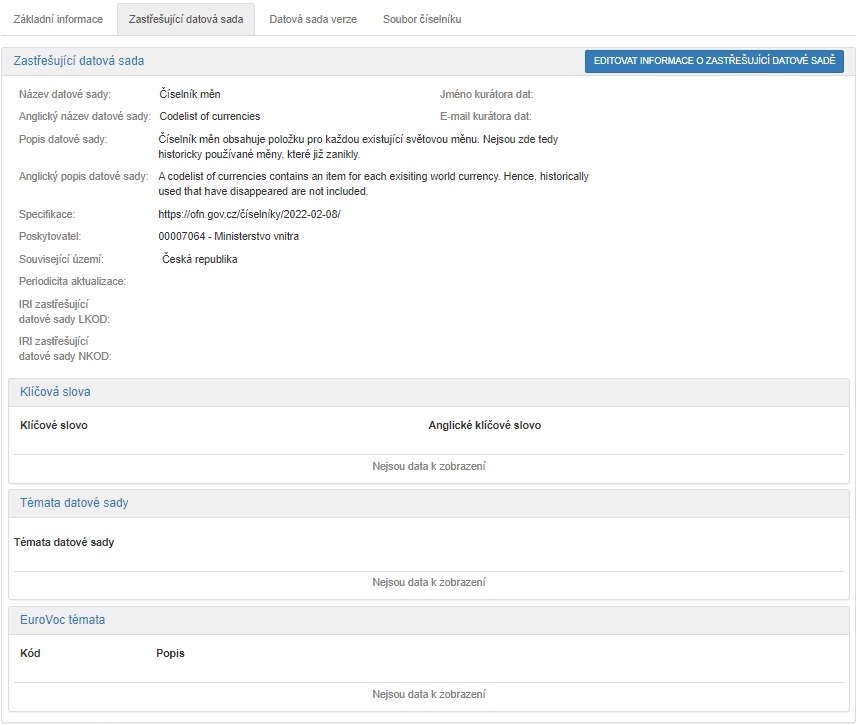Click the Popis column header in EuroVoc
The width and height of the screenshot is (858, 725).
[x=170, y=653]
